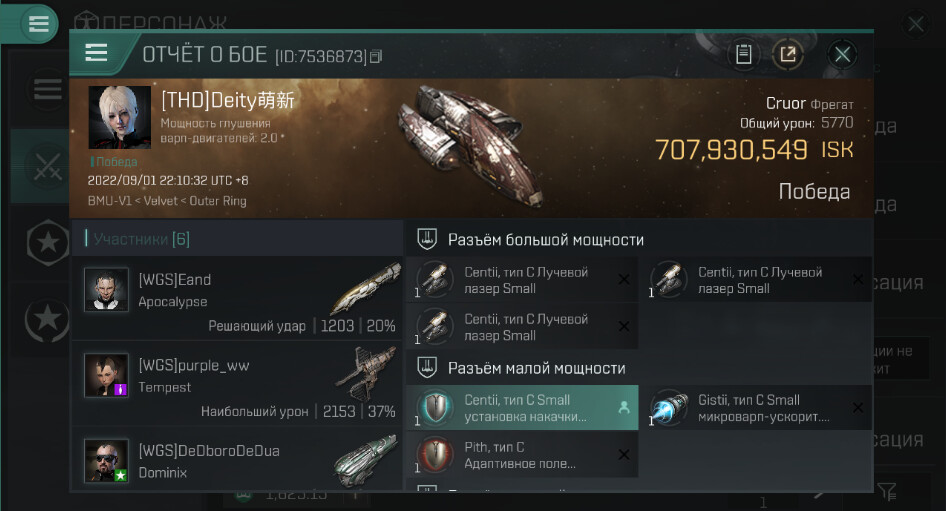946x511 pixels.
Task: Copy the battle report ID 7536873
Action: point(376,57)
